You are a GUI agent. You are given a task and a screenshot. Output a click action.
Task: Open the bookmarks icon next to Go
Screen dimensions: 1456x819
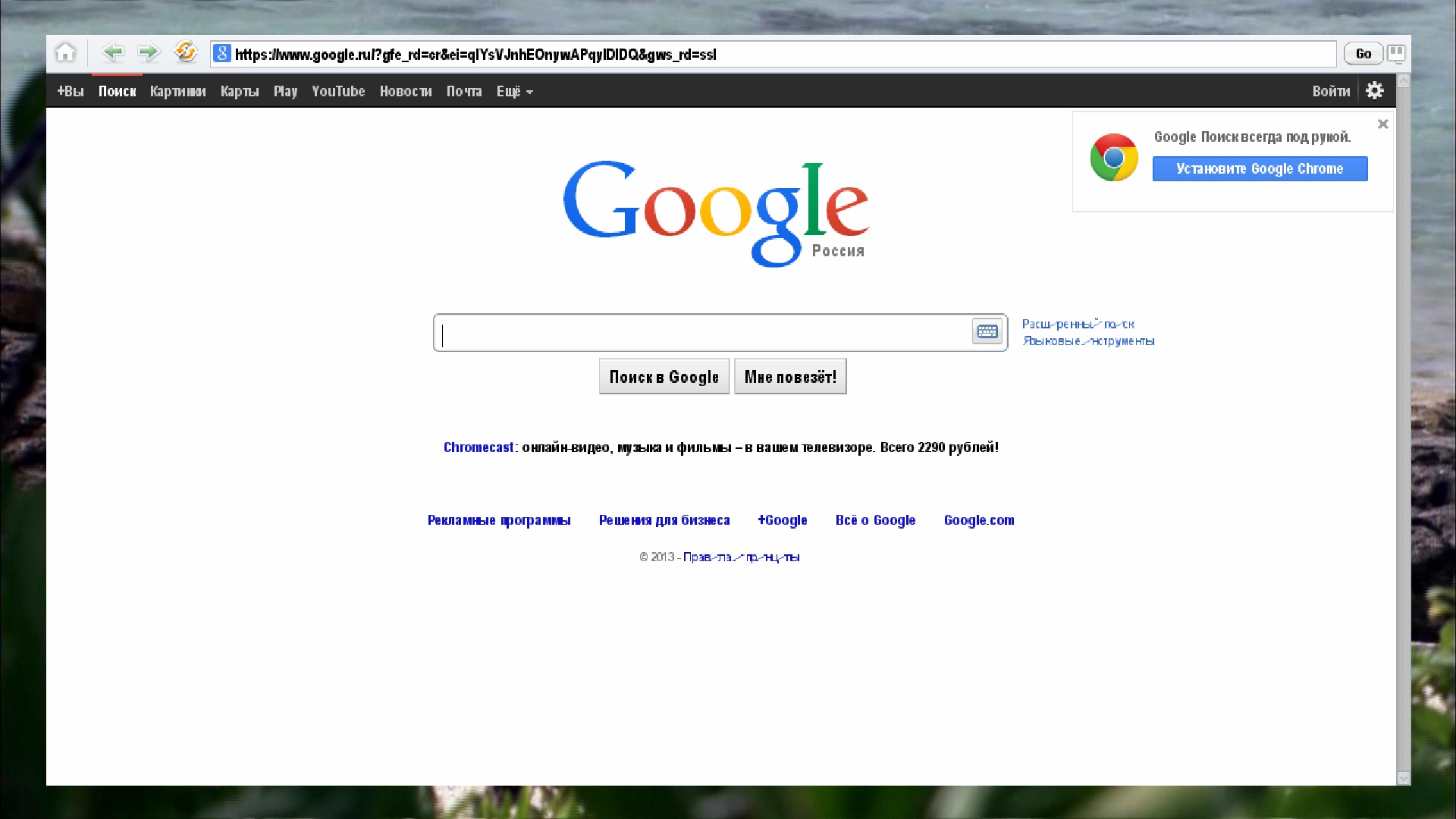click(x=1396, y=54)
